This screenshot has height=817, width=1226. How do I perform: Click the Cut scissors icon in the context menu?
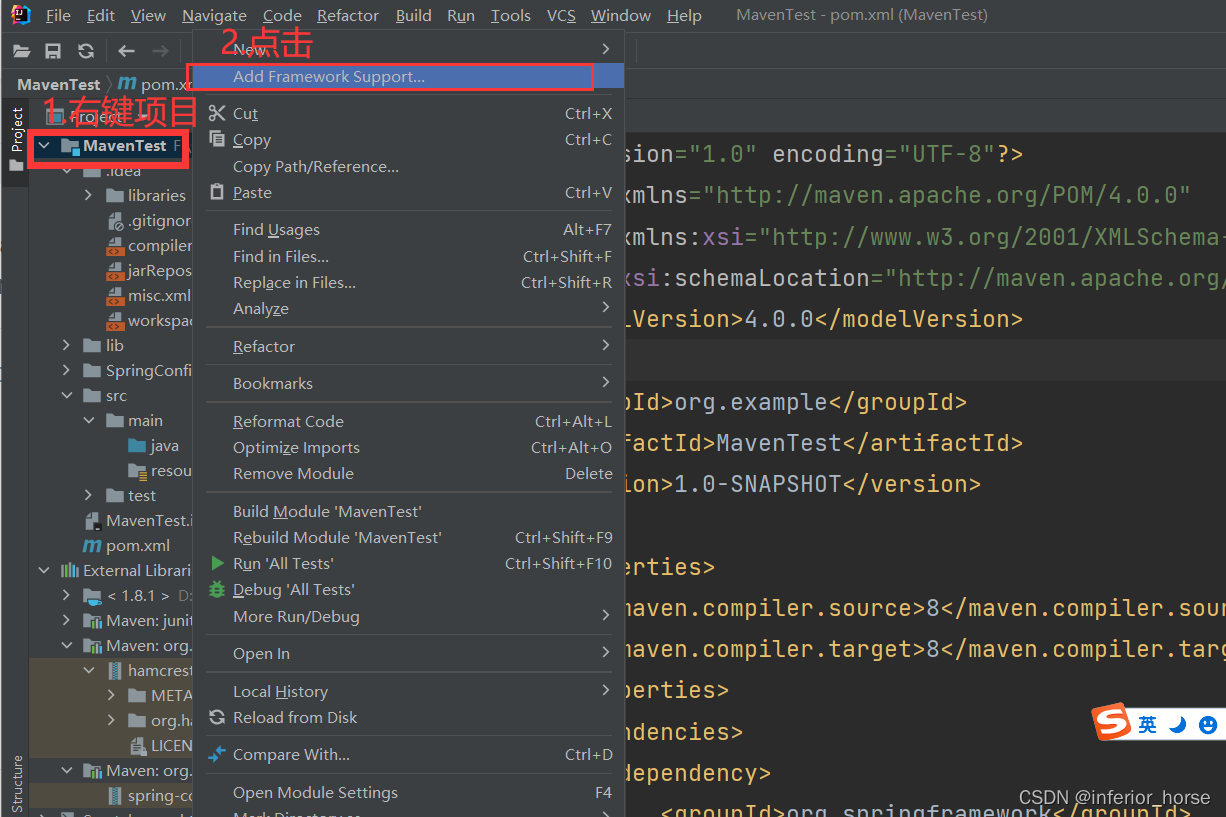click(217, 113)
